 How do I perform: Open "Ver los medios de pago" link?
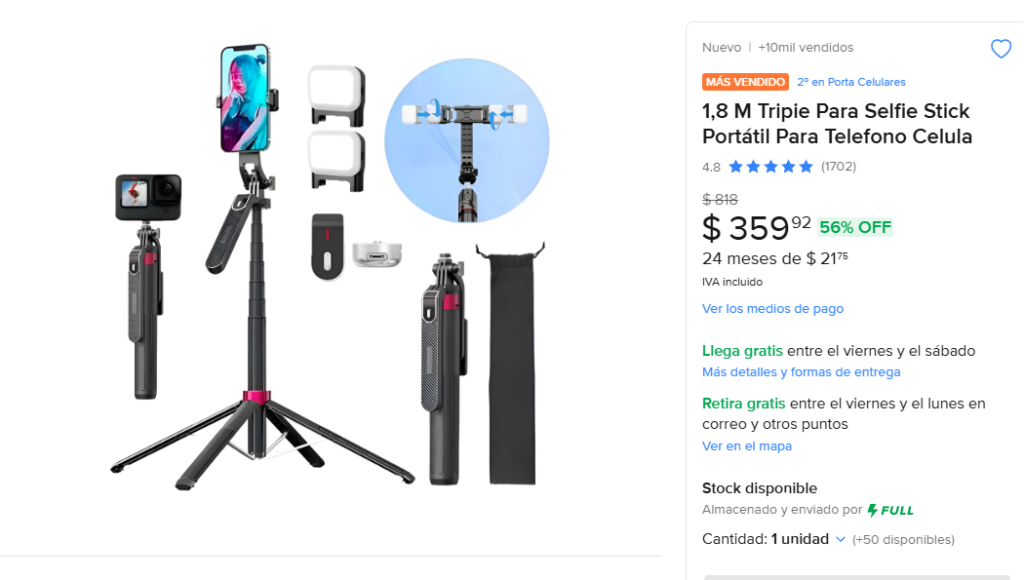[772, 309]
